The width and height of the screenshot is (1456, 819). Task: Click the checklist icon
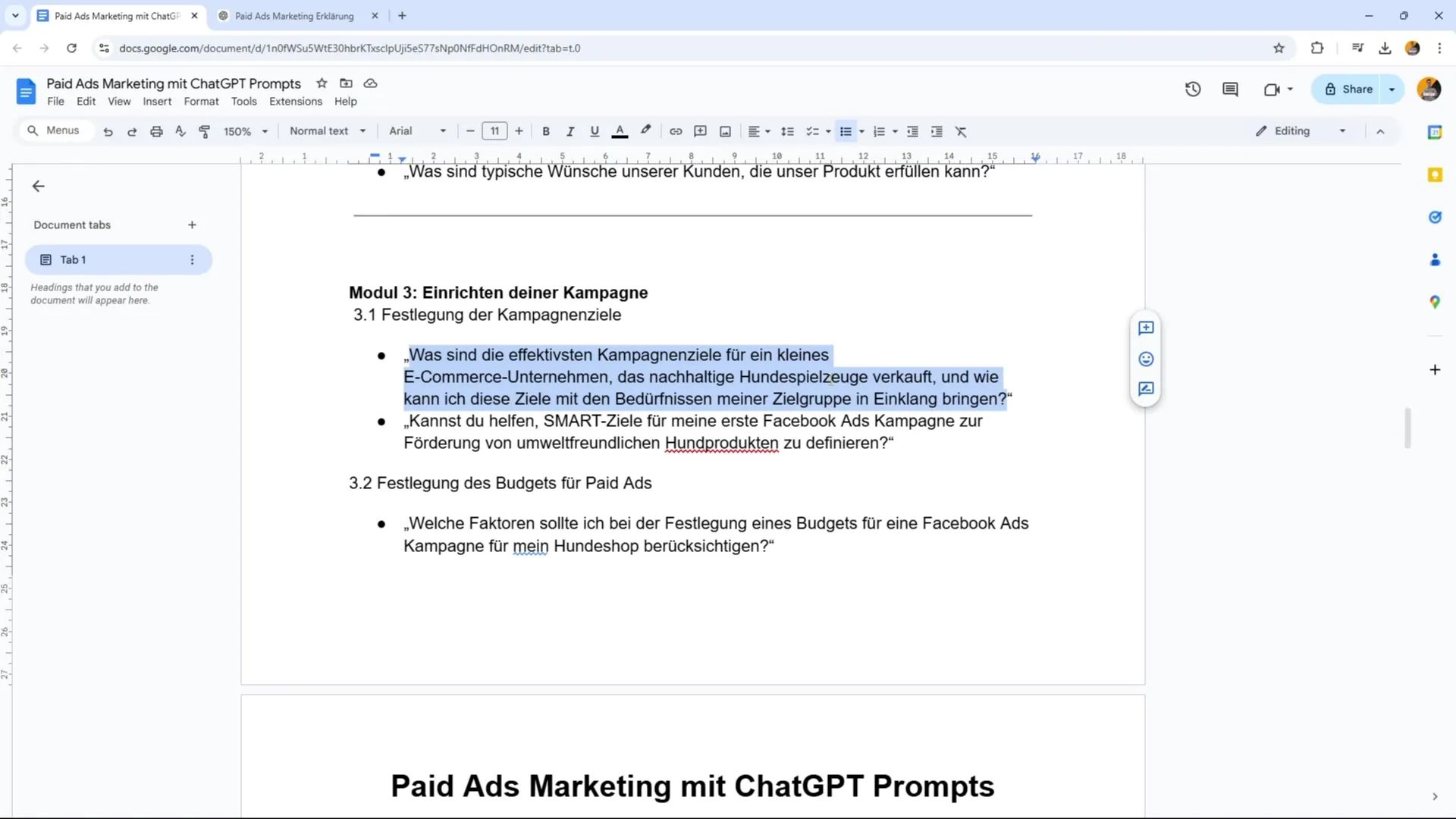(x=812, y=131)
